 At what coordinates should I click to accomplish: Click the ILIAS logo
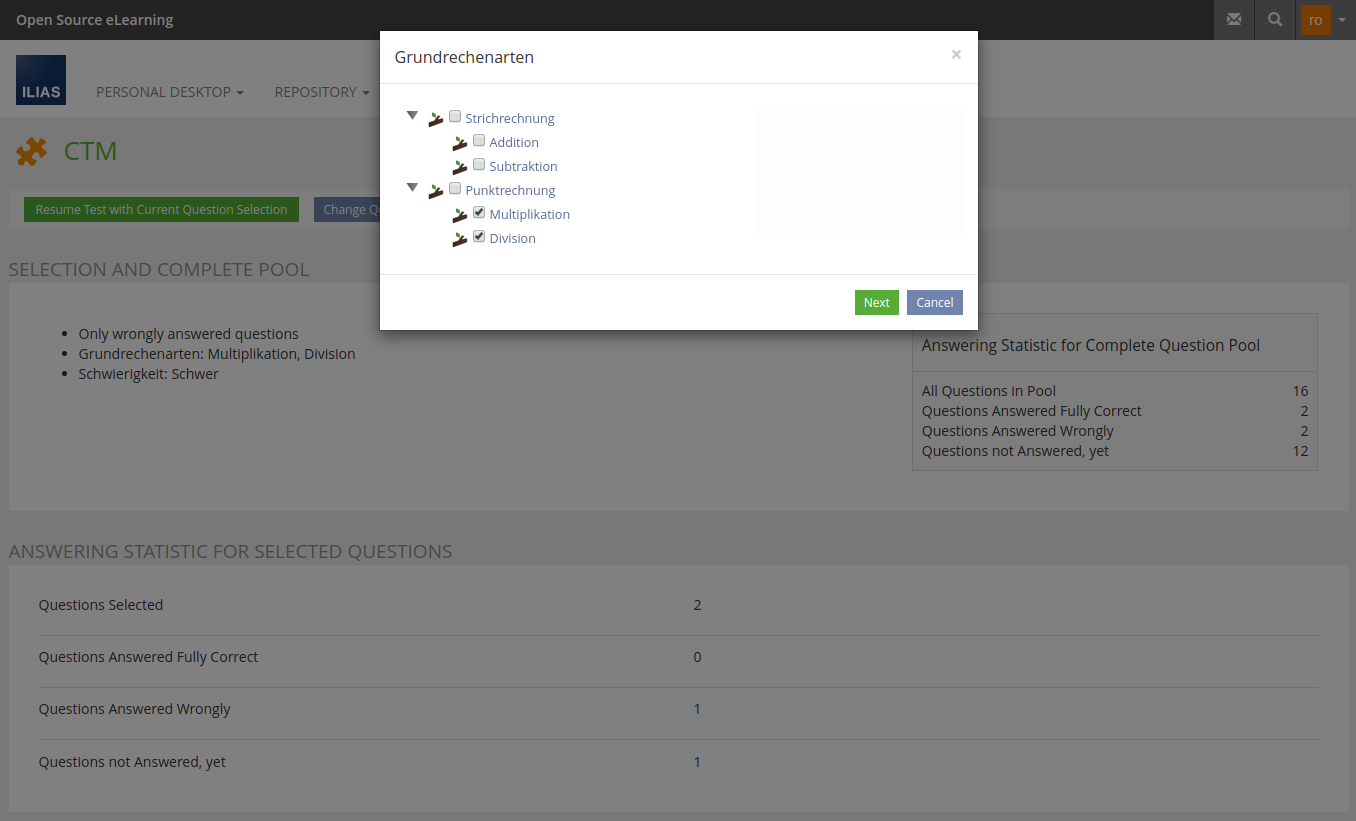point(41,80)
